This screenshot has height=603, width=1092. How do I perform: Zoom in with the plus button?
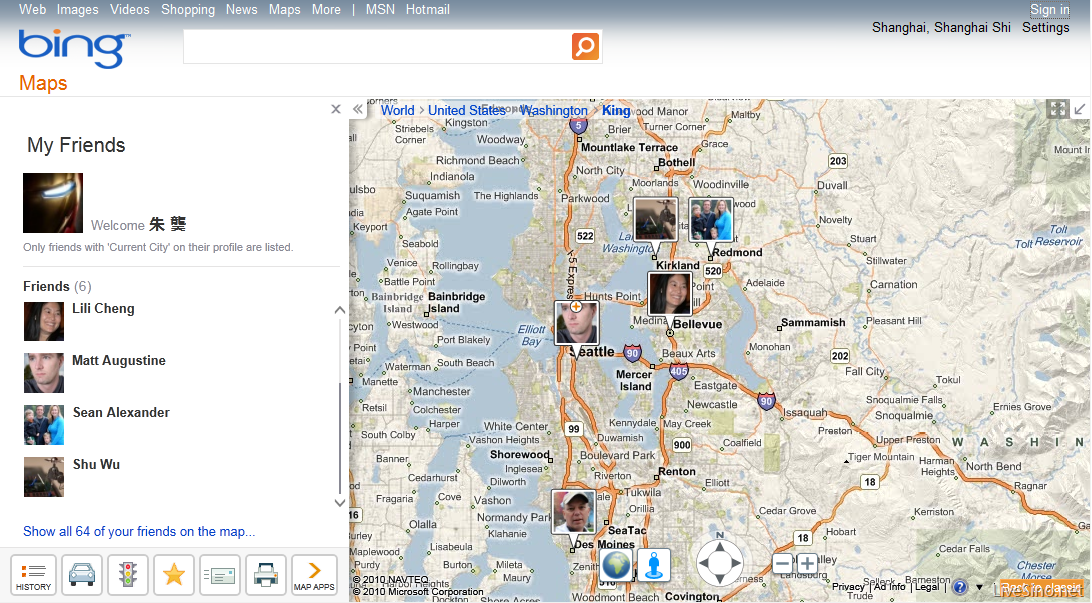(807, 563)
